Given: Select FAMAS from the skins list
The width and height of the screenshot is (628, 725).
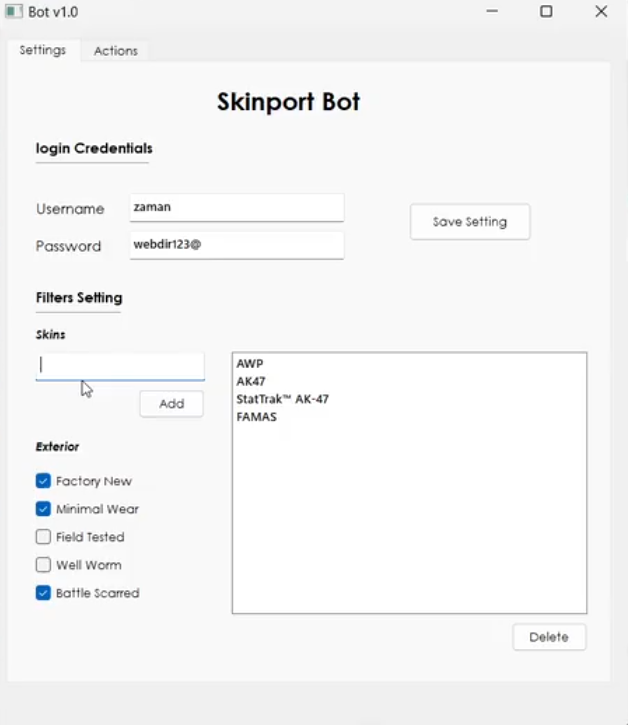Looking at the screenshot, I should 256,417.
